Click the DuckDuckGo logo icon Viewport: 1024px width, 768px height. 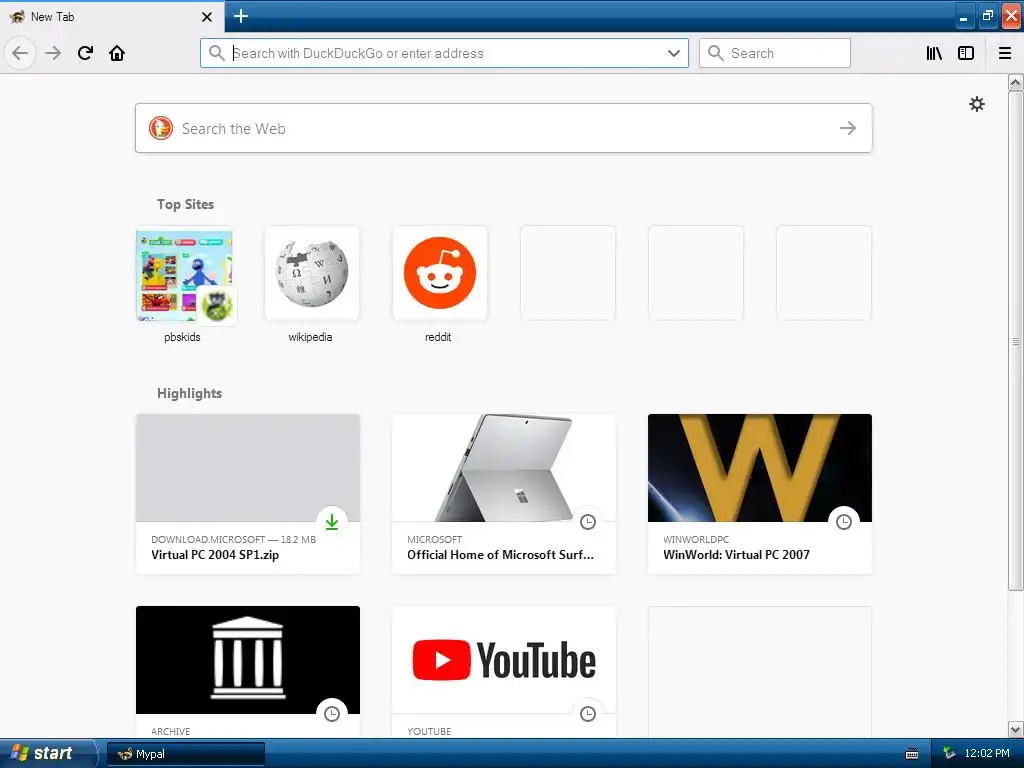tap(161, 128)
